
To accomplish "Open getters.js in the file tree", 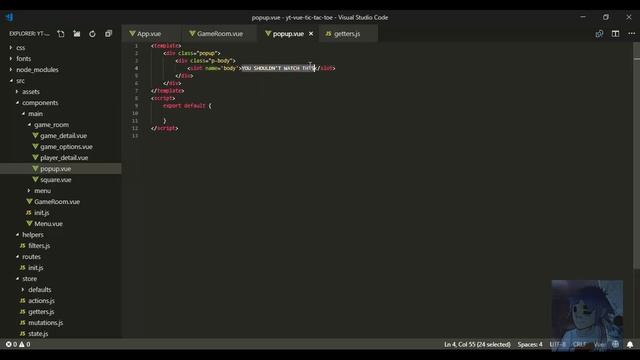I will coord(41,312).
